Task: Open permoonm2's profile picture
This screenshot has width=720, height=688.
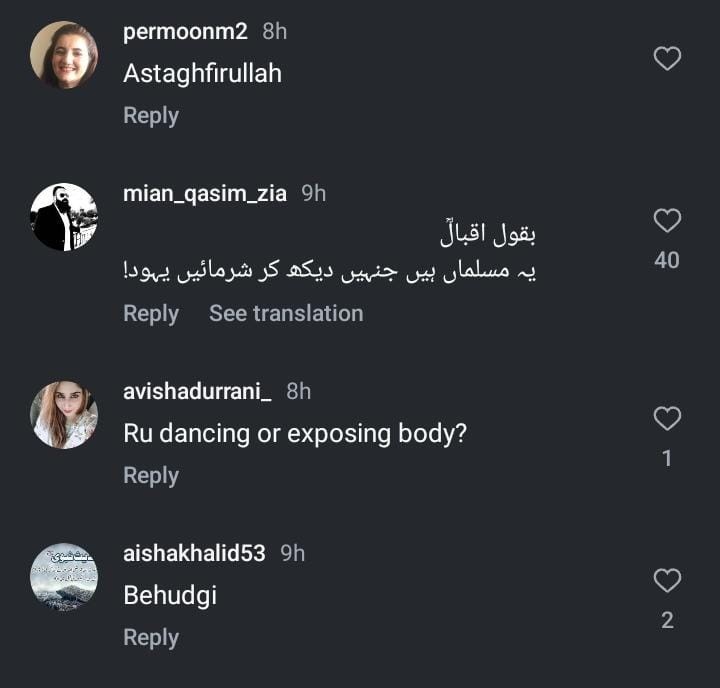Action: point(64,55)
